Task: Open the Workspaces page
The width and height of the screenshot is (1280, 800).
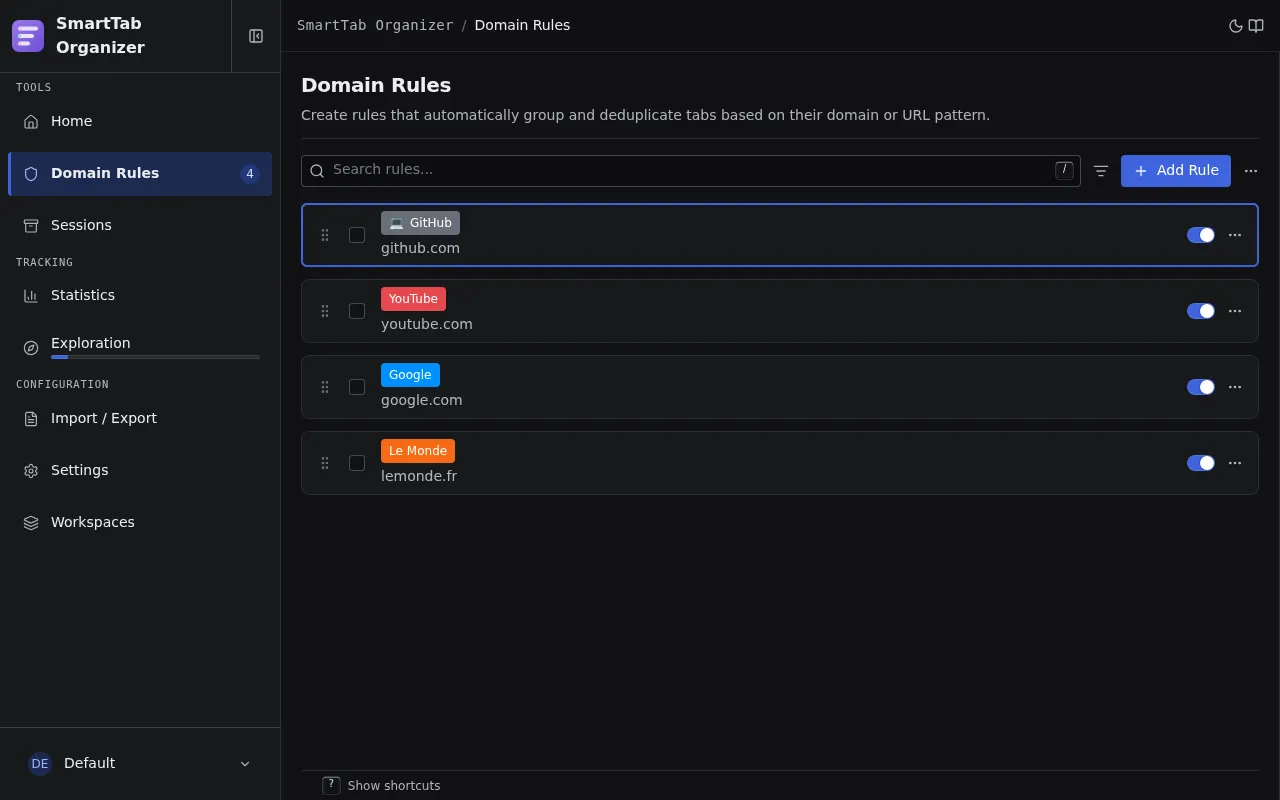Action: [140, 523]
